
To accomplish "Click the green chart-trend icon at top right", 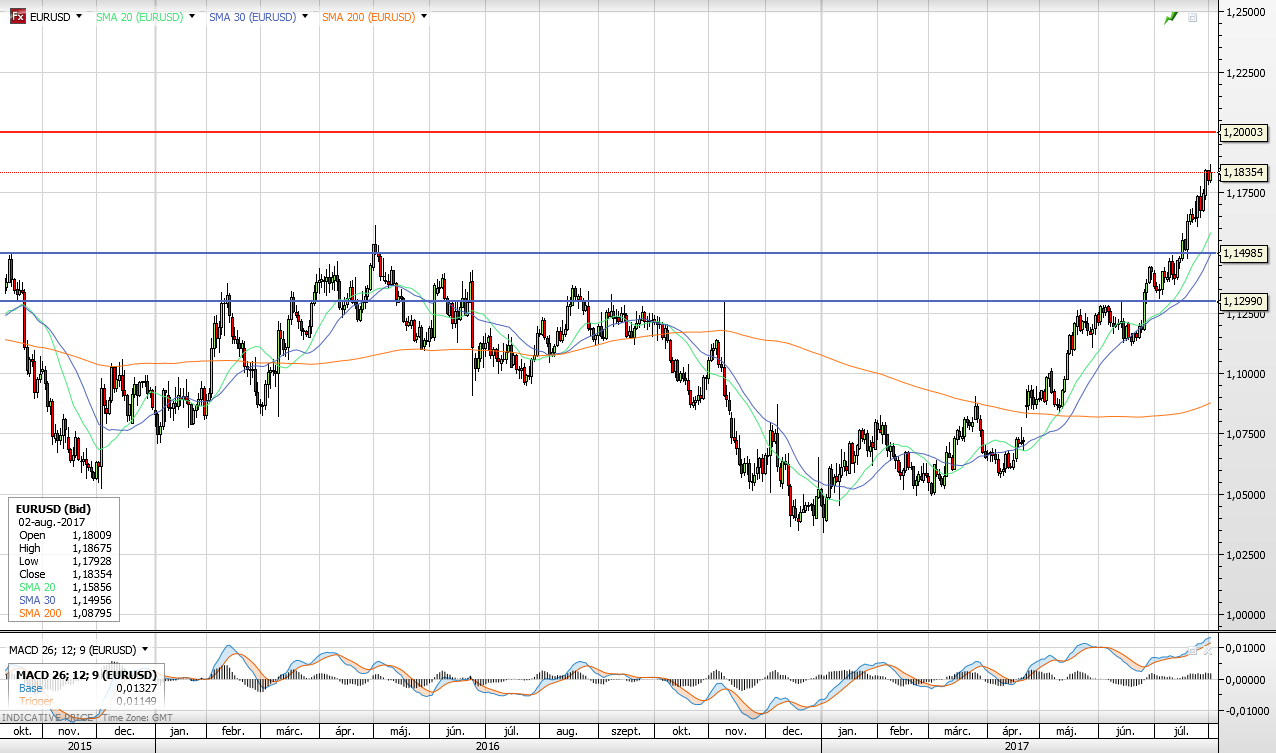I will click(1171, 17).
